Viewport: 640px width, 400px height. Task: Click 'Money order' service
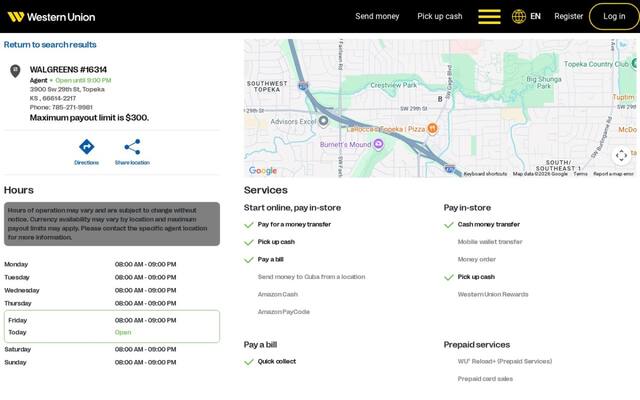[x=476, y=259]
